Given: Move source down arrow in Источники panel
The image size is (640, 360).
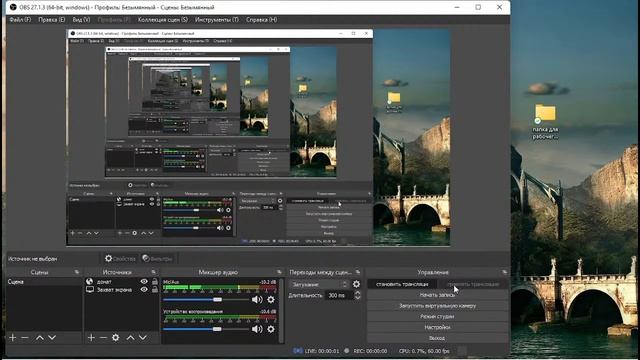Looking at the screenshot, I should click(142, 338).
